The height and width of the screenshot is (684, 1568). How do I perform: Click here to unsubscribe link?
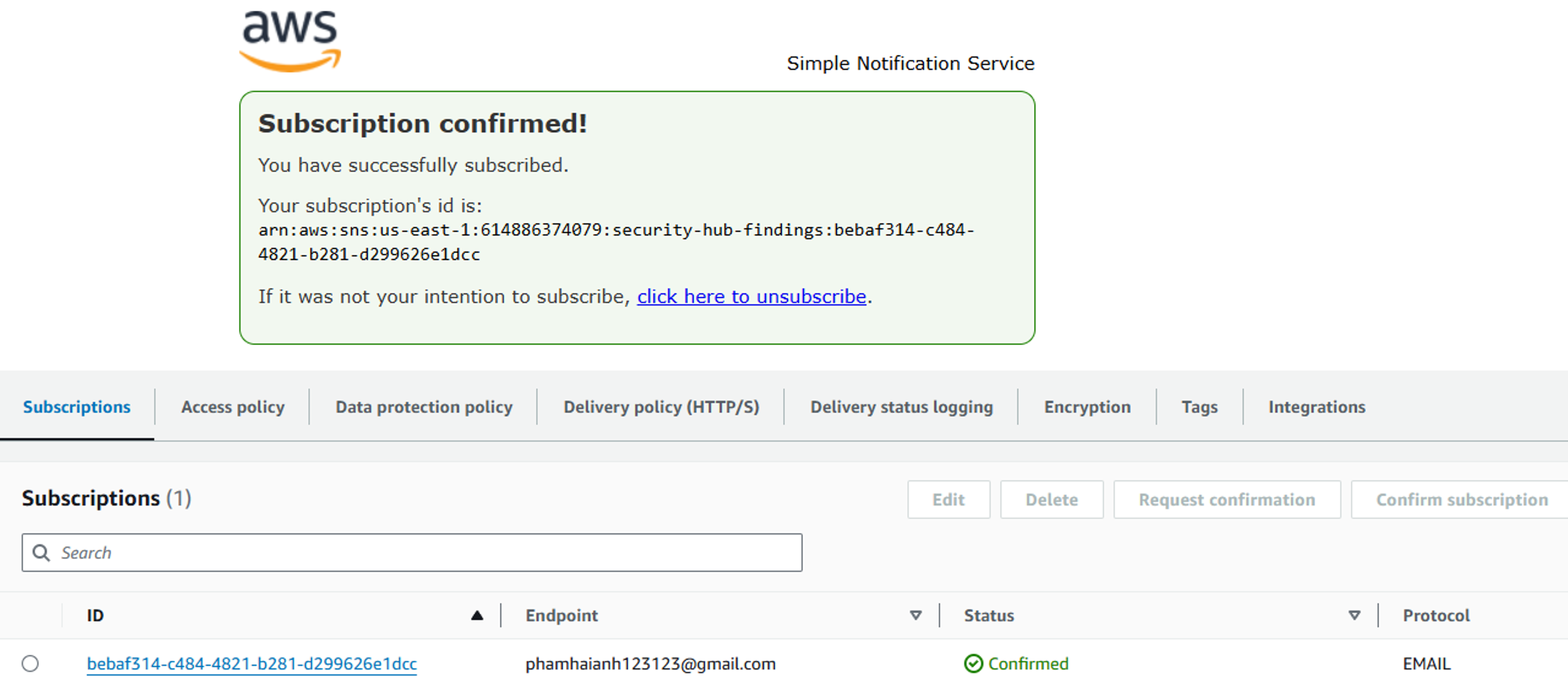pos(751,297)
